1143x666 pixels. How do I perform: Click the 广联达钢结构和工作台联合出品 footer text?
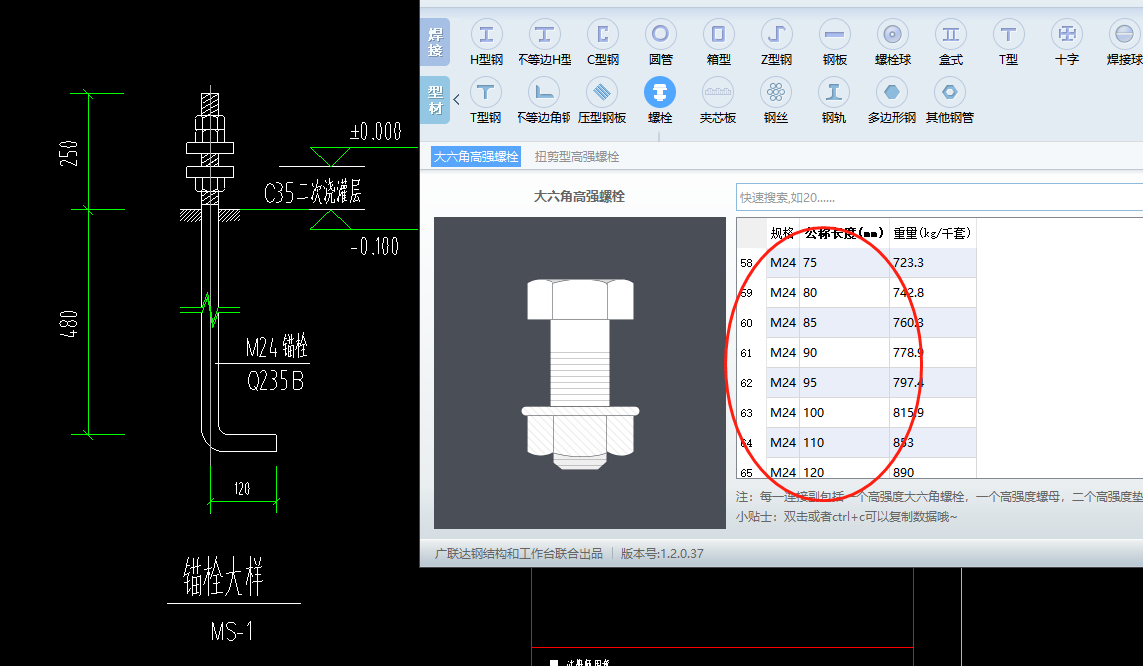[x=518, y=554]
